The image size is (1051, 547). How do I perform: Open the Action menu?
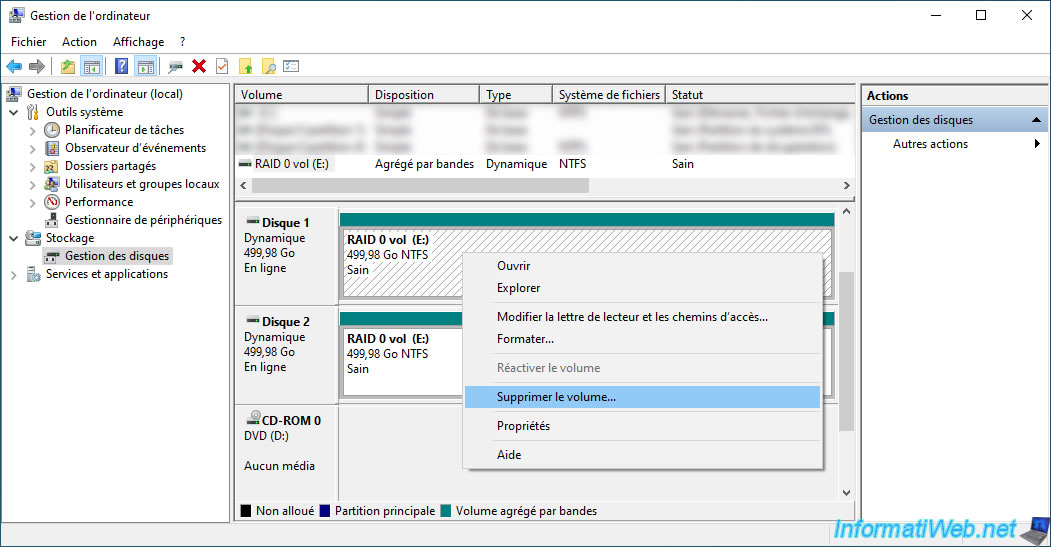(79, 42)
